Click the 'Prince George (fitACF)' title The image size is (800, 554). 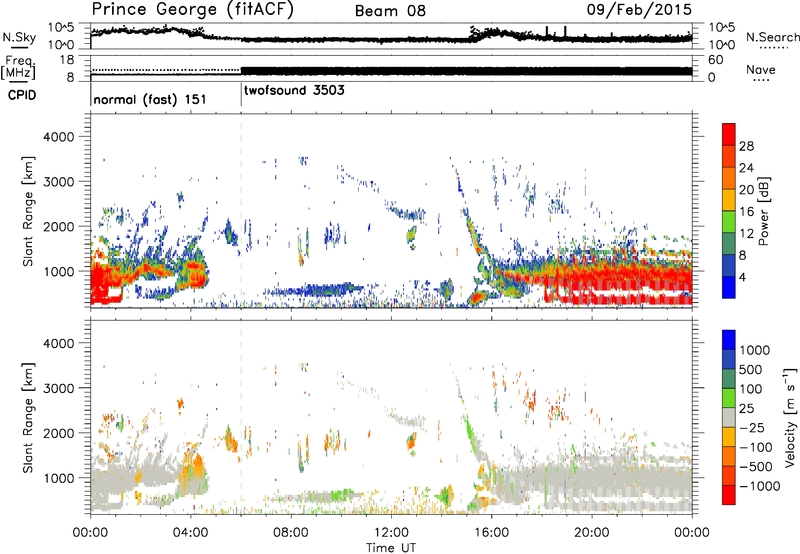click(192, 10)
